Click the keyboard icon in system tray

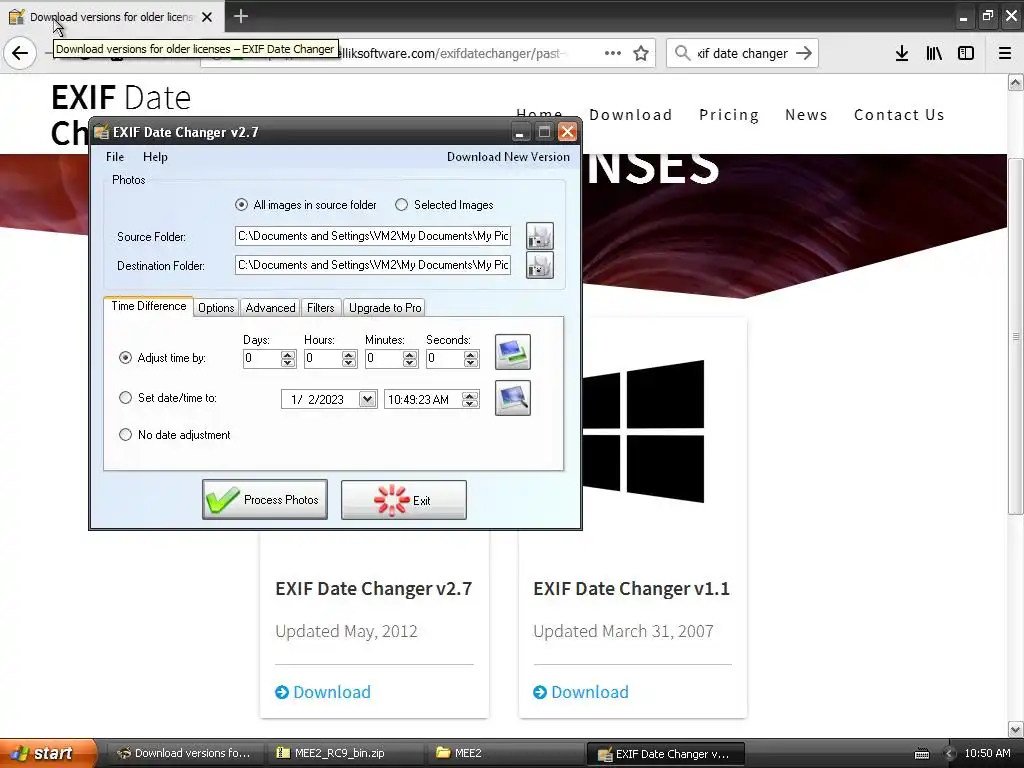pos(921,754)
